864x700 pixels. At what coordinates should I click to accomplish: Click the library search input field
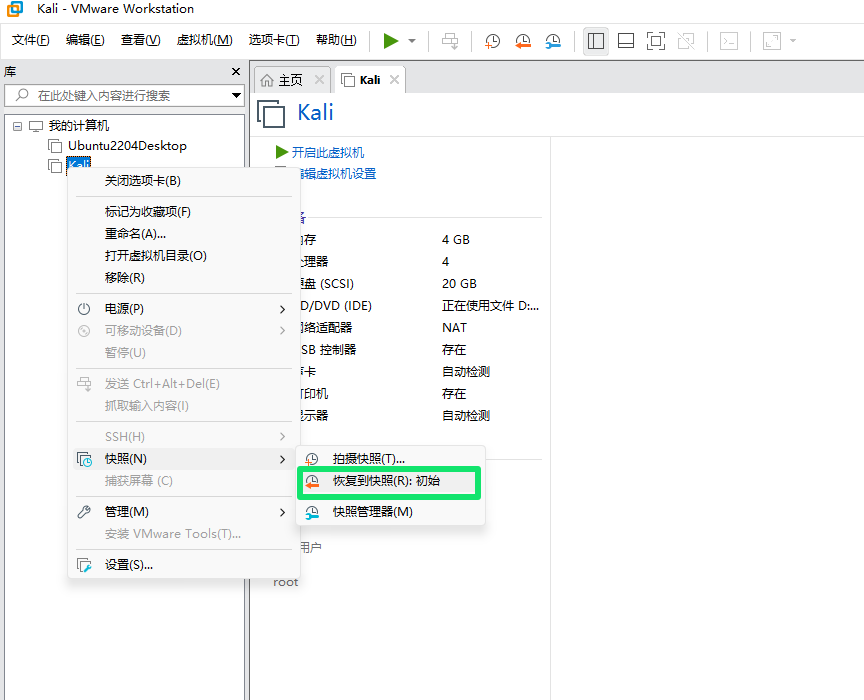pos(120,96)
